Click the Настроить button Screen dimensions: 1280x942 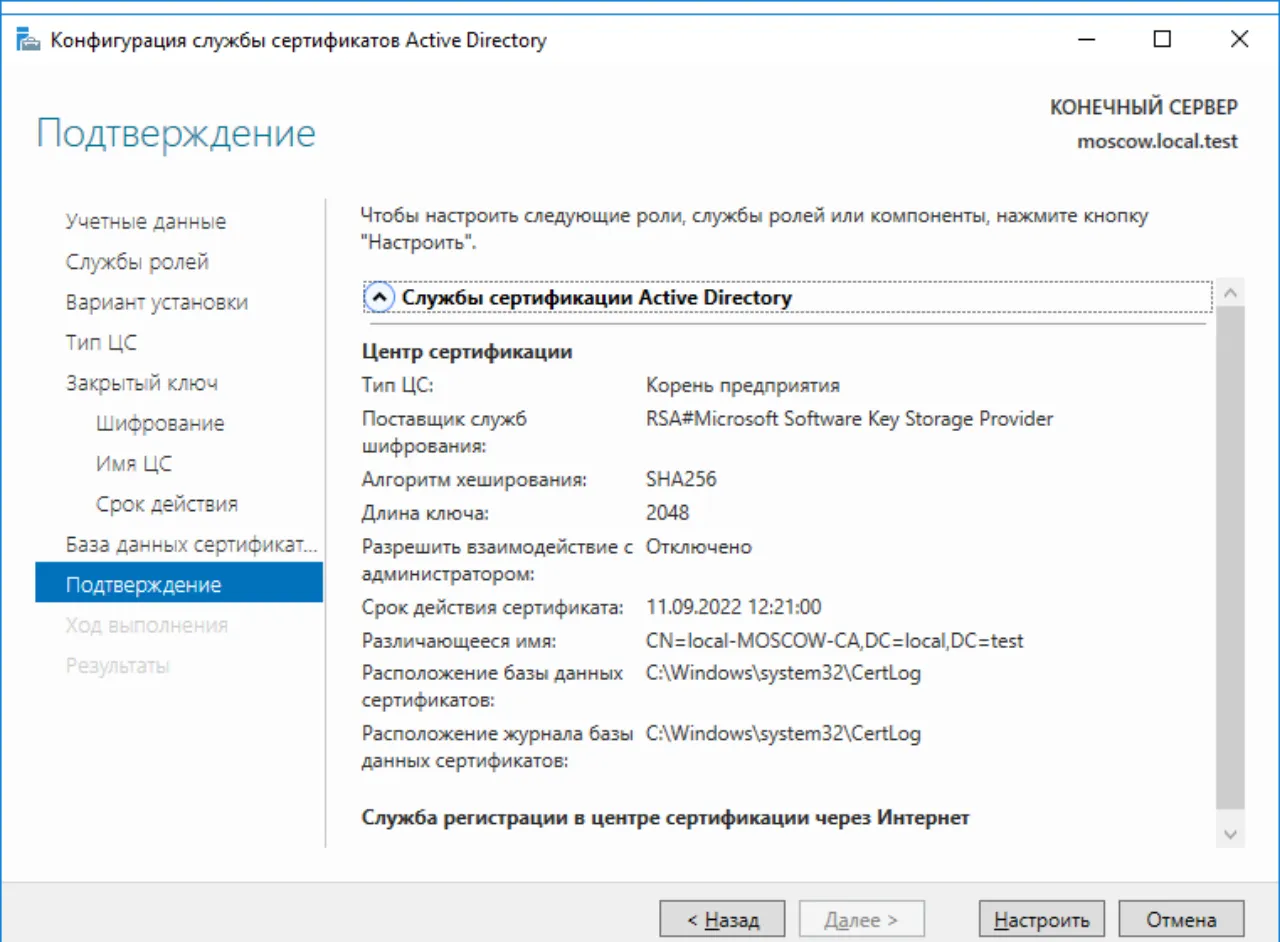1041,920
